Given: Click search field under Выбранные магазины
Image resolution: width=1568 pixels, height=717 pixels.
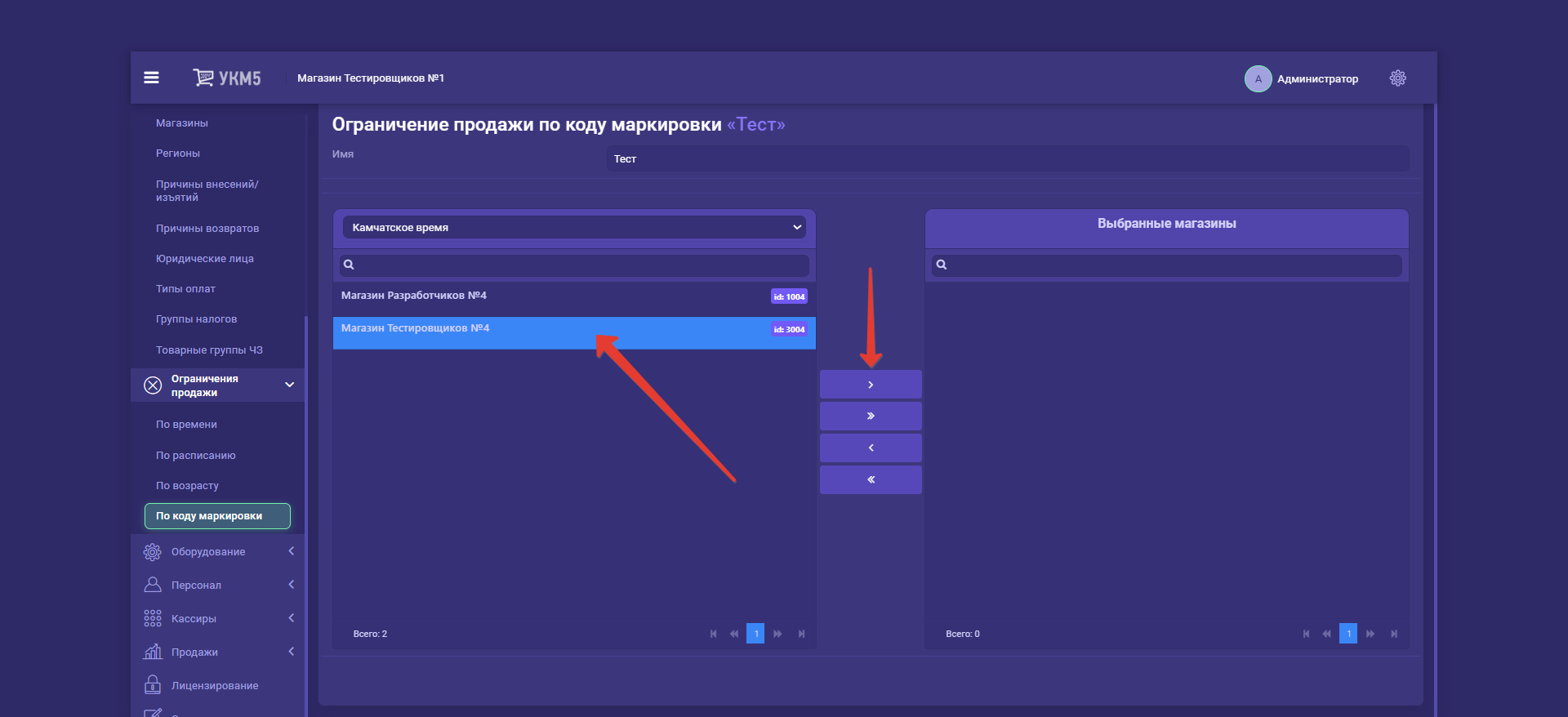Looking at the screenshot, I should 1173,265.
